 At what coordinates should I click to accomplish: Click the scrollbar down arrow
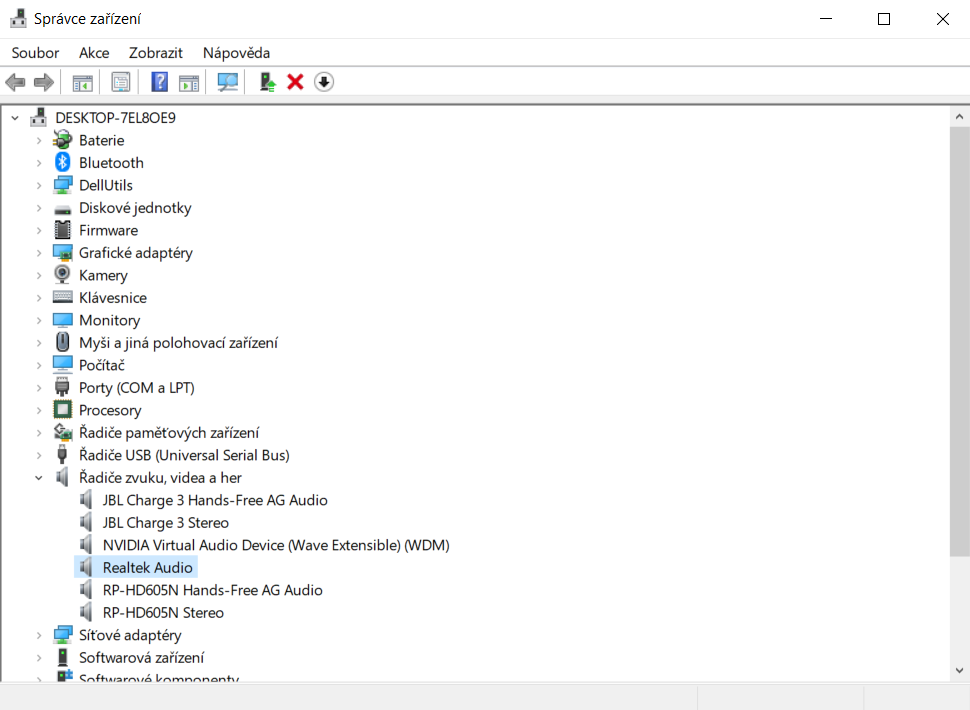(x=959, y=670)
